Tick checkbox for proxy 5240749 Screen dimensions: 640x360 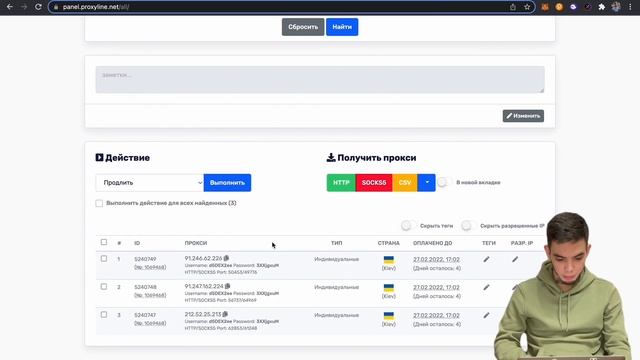pos(104,258)
